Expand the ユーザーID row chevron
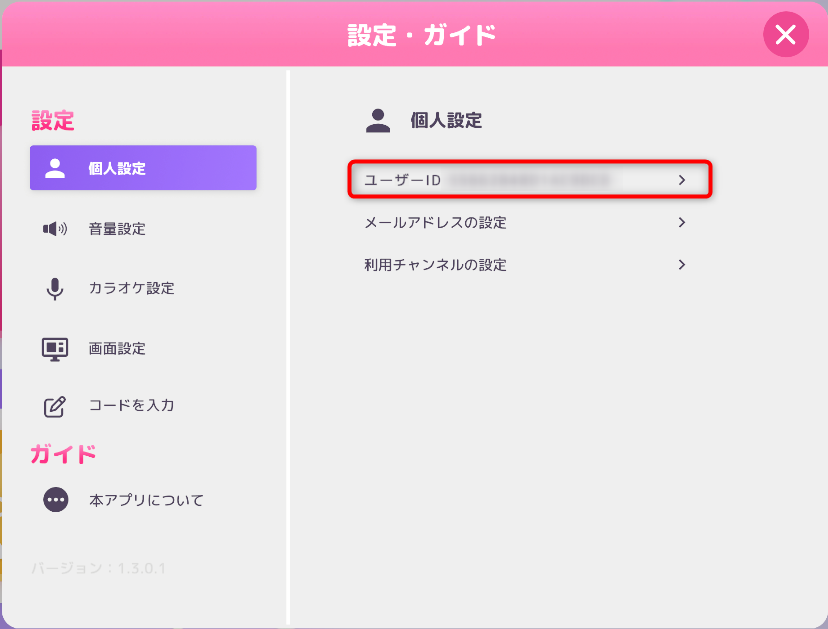 coord(682,180)
